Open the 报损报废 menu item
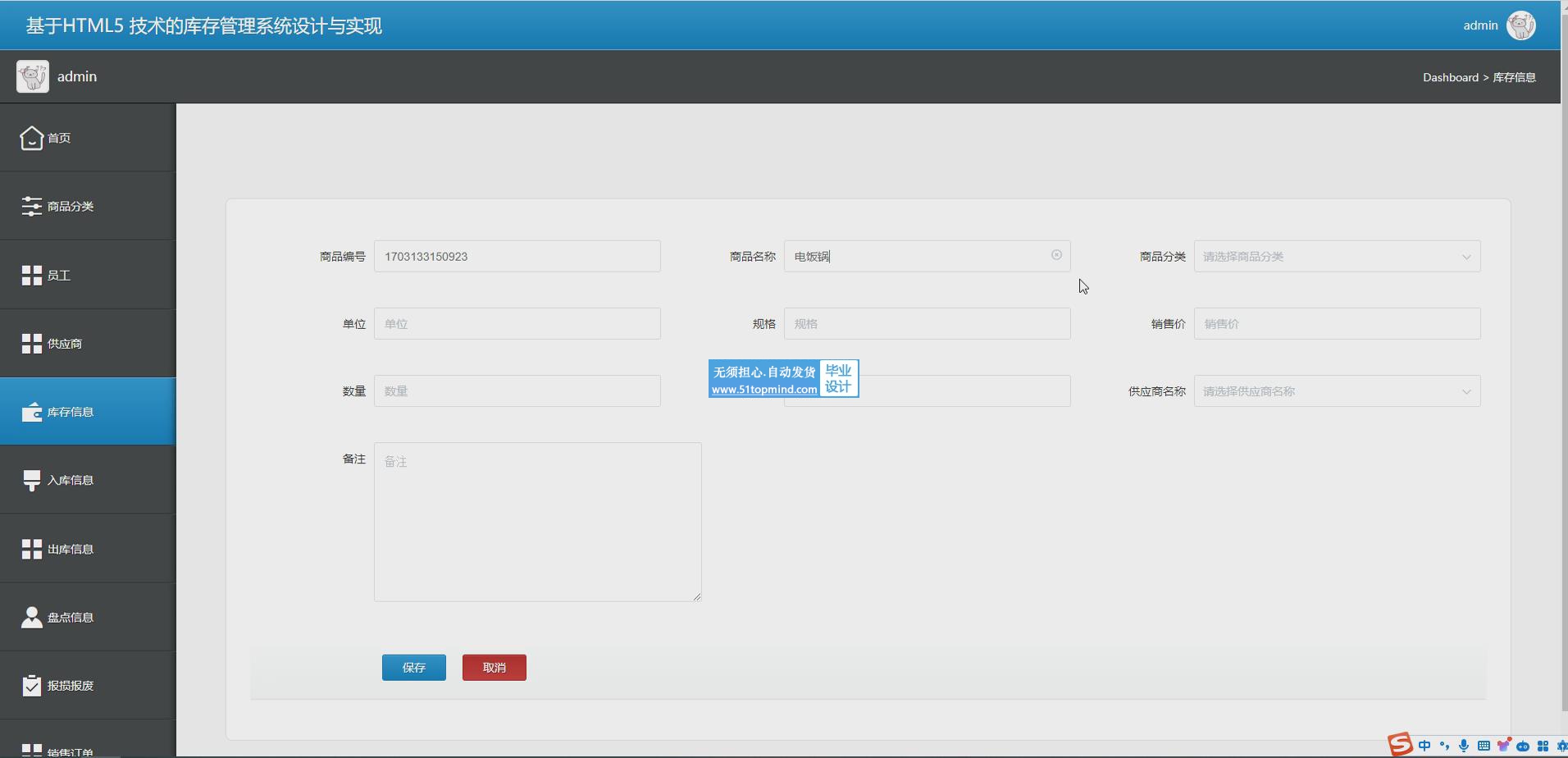The image size is (1568, 758). coord(88,685)
